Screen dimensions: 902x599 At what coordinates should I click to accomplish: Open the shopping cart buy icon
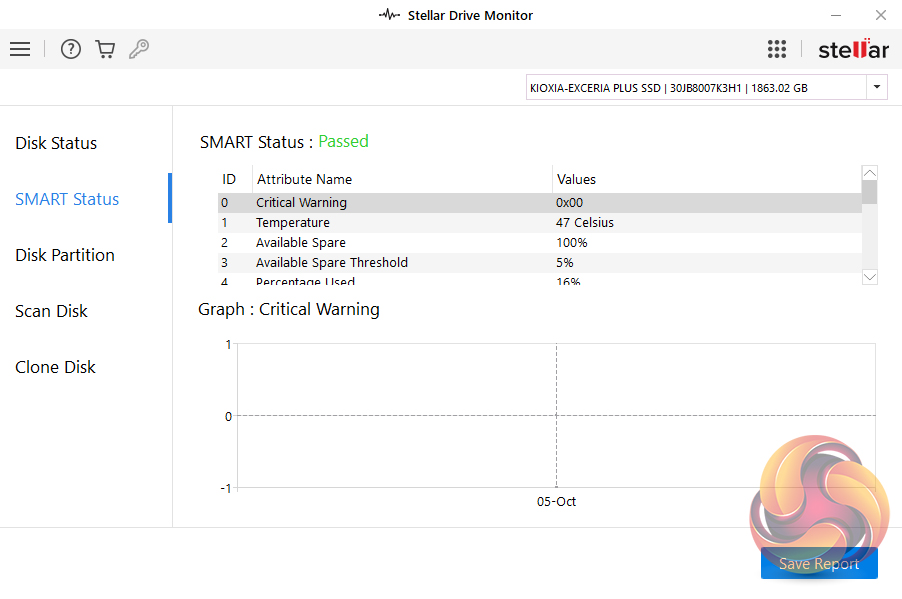click(x=105, y=49)
